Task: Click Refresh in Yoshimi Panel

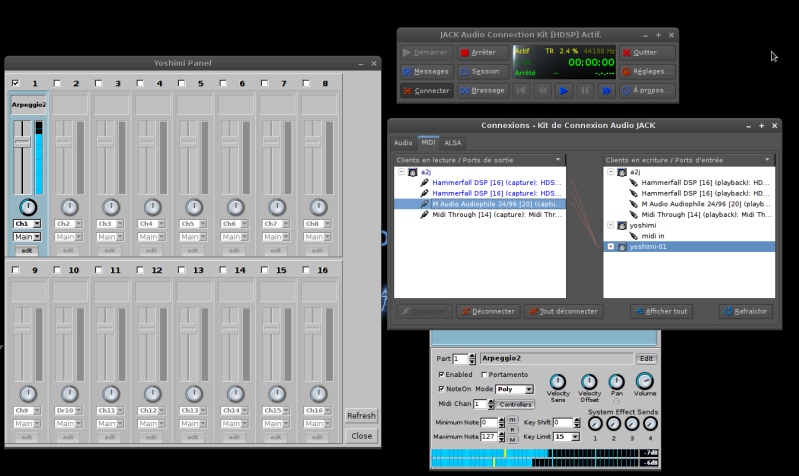Action: click(361, 416)
